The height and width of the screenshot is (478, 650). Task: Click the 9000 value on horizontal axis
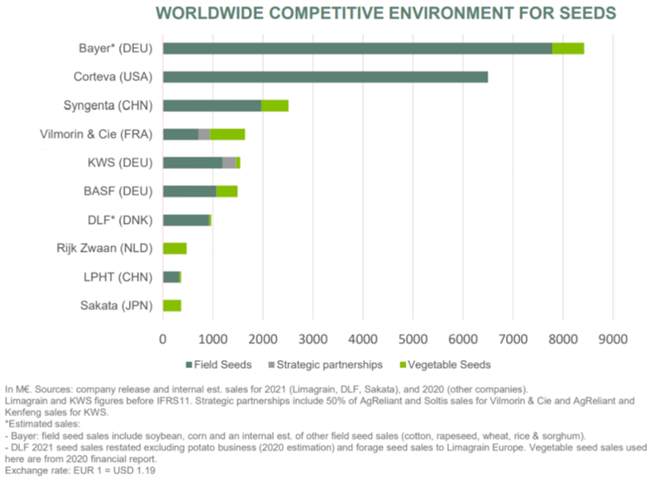coord(612,339)
